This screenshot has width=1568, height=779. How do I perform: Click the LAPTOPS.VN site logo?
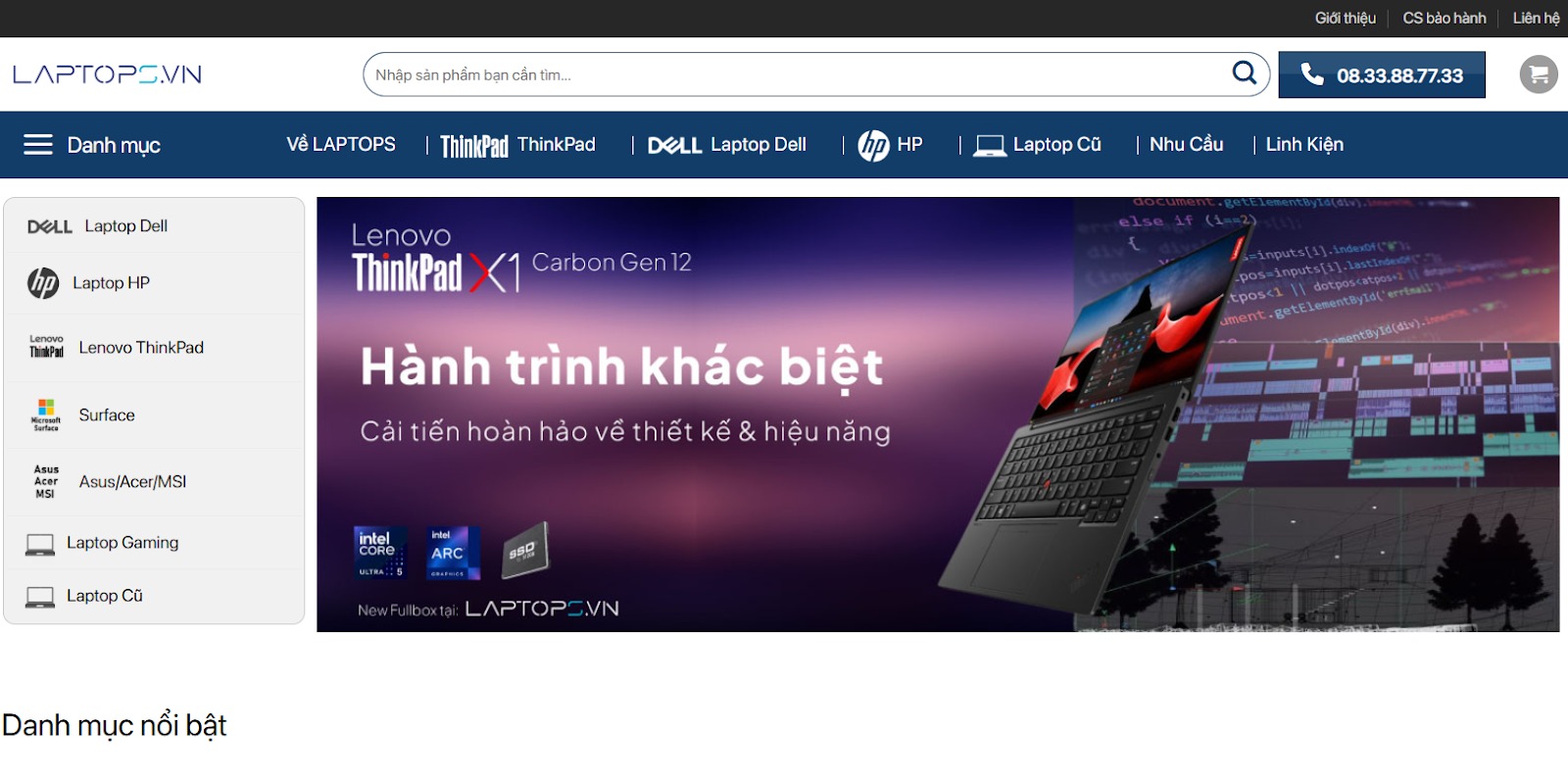point(107,74)
